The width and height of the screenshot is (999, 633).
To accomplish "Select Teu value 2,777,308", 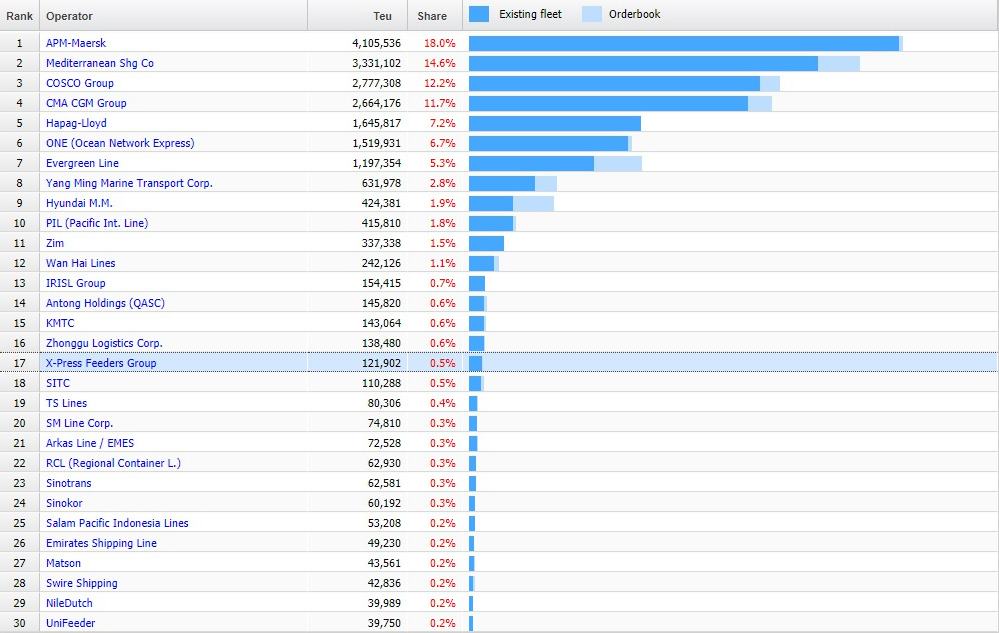I will [377, 83].
